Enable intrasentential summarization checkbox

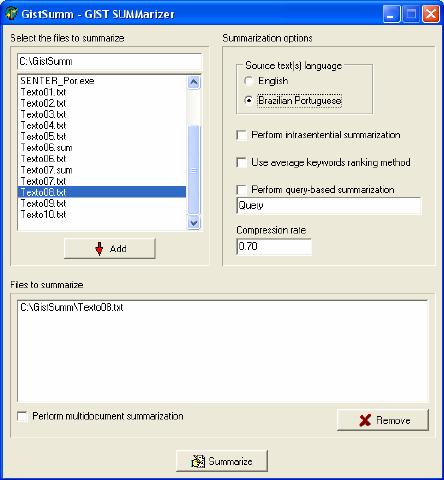click(x=241, y=135)
